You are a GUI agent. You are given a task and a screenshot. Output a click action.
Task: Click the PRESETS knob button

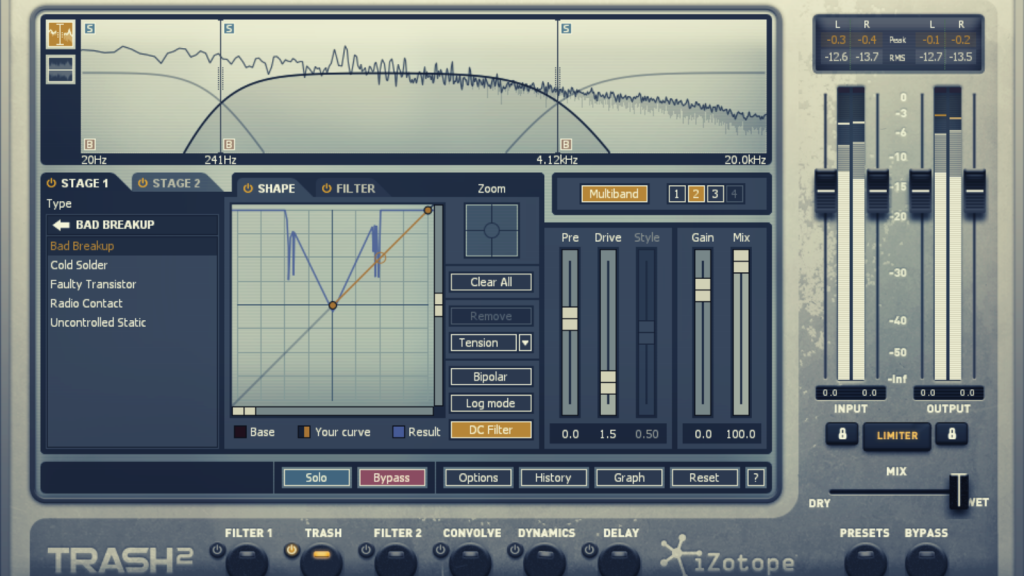[x=865, y=559]
